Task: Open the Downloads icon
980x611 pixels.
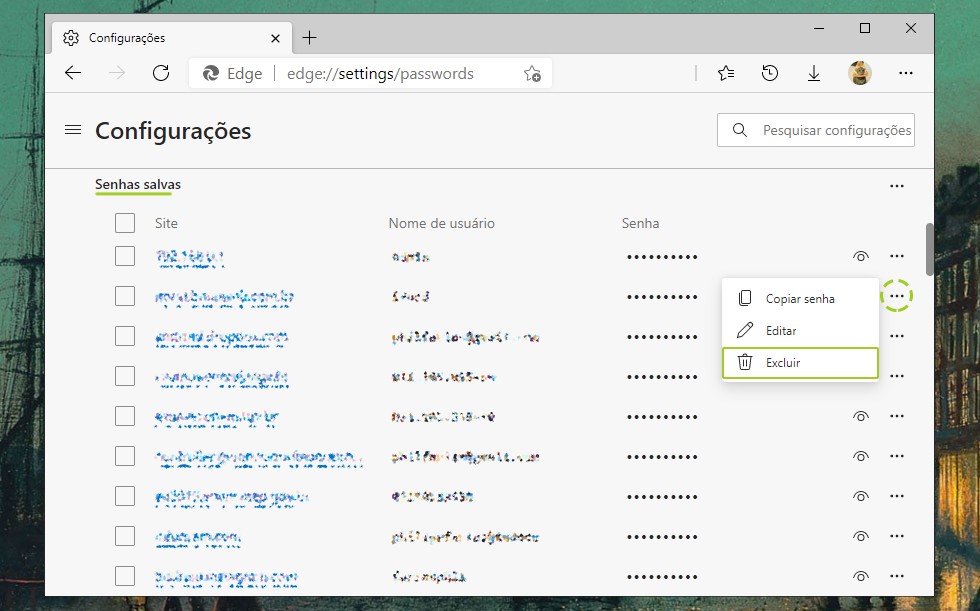Action: [x=814, y=73]
